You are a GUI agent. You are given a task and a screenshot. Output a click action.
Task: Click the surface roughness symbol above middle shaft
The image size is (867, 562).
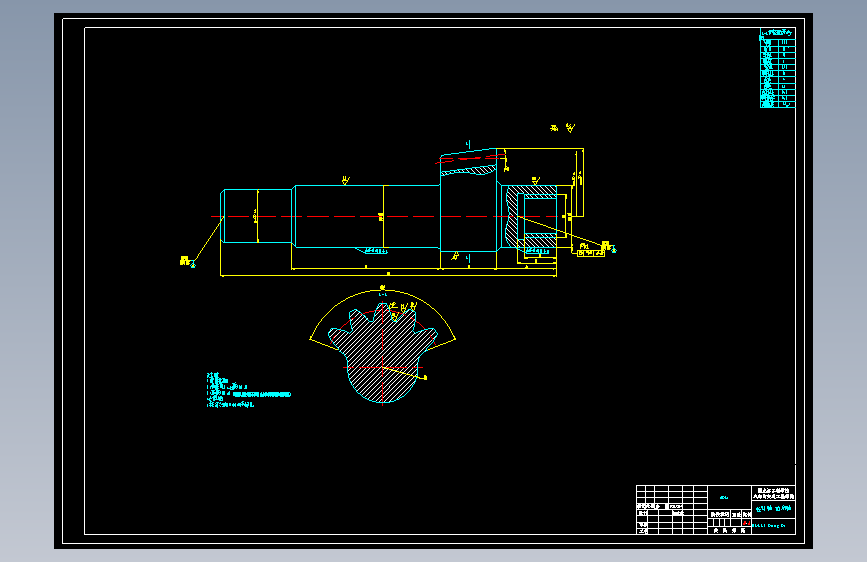pos(346,180)
